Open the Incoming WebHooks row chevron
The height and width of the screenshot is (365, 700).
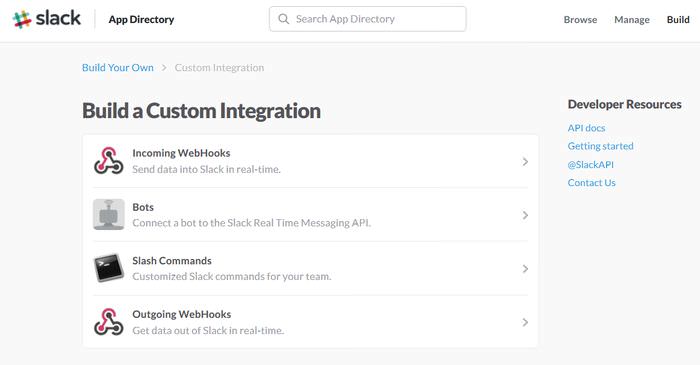[x=525, y=162]
